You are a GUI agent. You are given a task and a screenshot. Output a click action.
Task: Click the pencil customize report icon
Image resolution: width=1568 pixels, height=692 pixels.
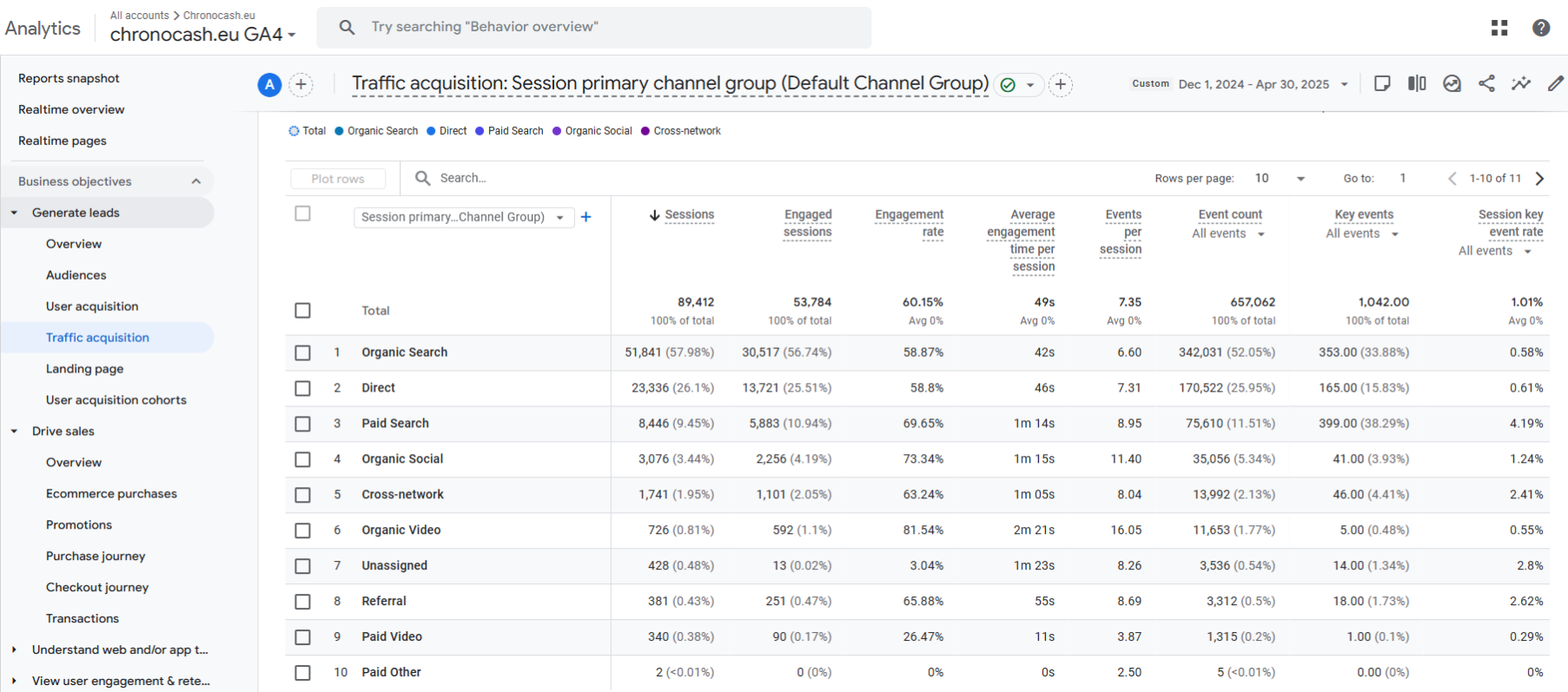[x=1555, y=83]
